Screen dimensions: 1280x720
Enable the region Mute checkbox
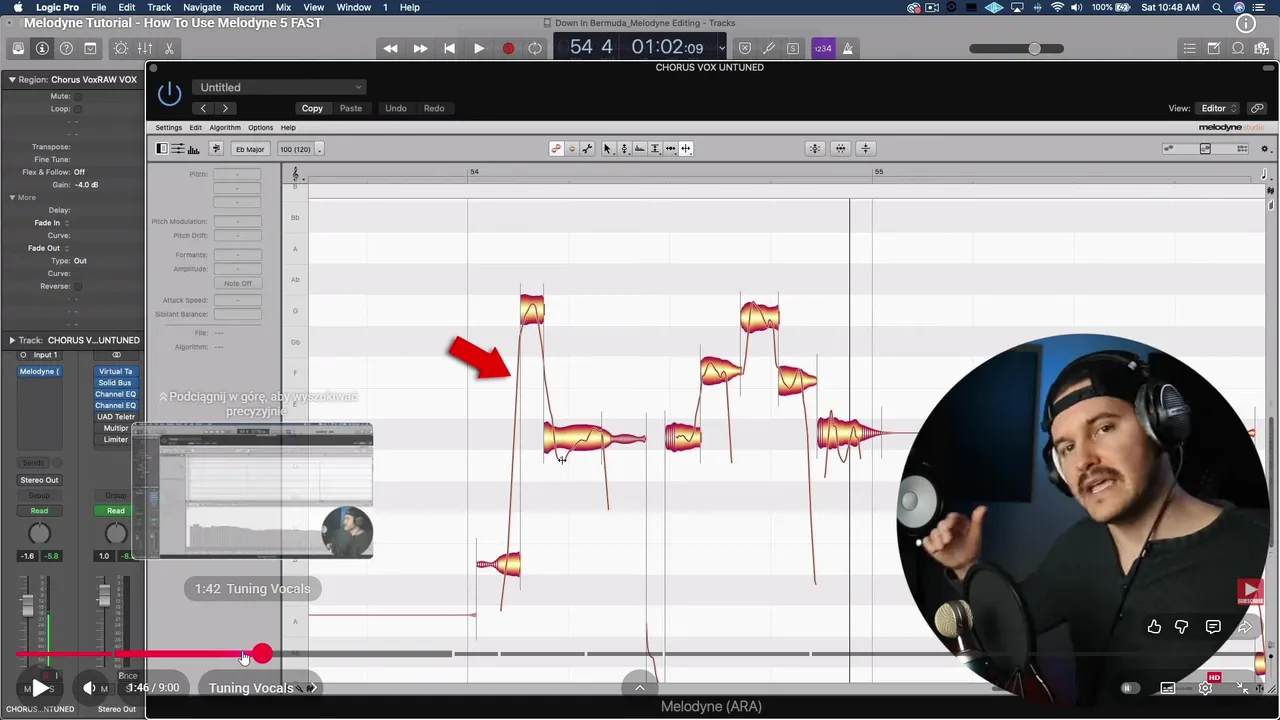coord(77,97)
